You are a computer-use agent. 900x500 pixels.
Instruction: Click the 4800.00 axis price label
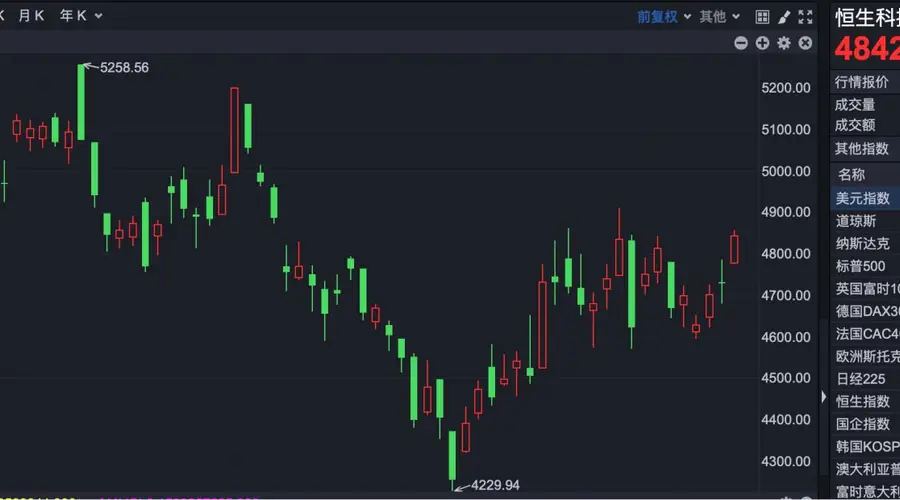pos(786,254)
